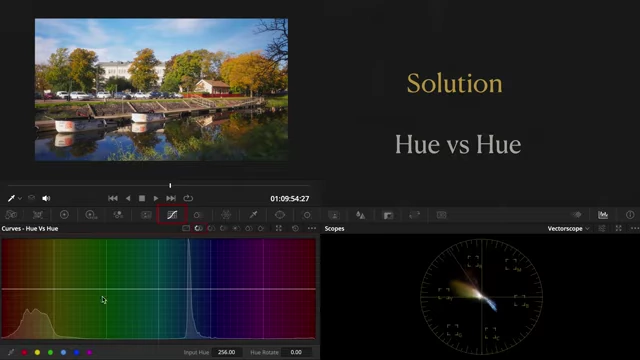640x360 pixels.
Task: Open the Motion Effects palette
Action: coord(146,215)
